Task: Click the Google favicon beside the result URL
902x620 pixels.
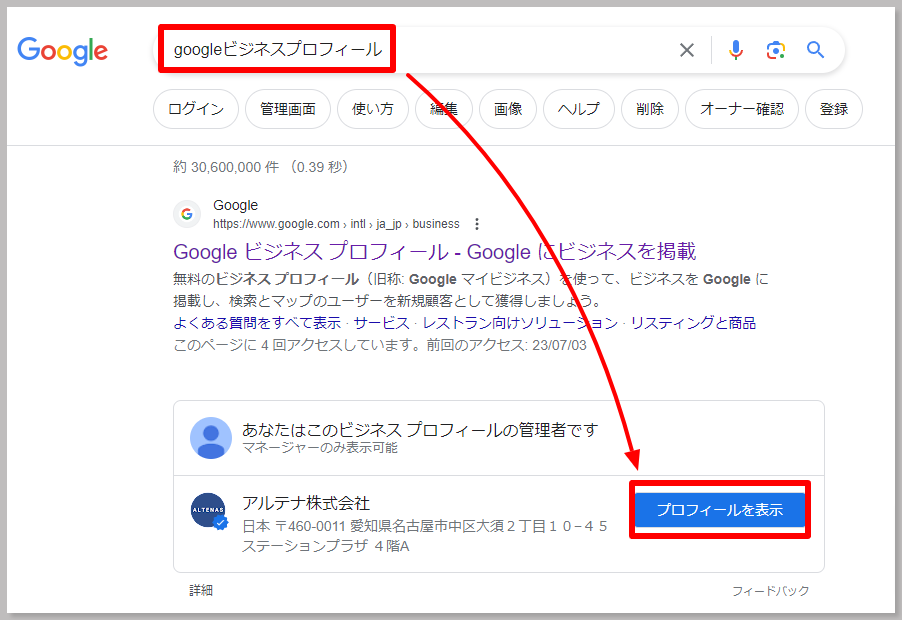Action: coord(187,213)
